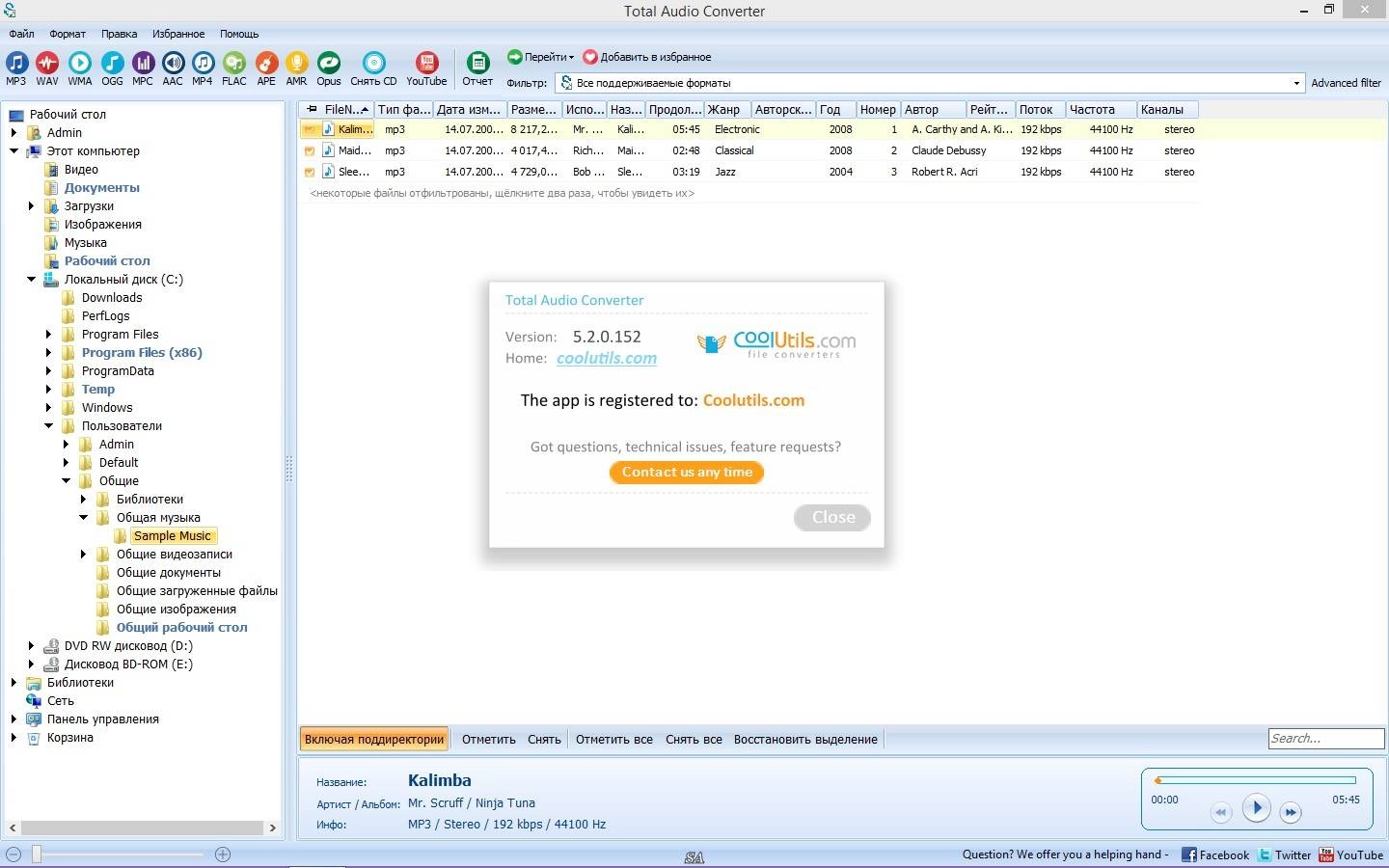Click Отметить все button

pyautogui.click(x=614, y=740)
